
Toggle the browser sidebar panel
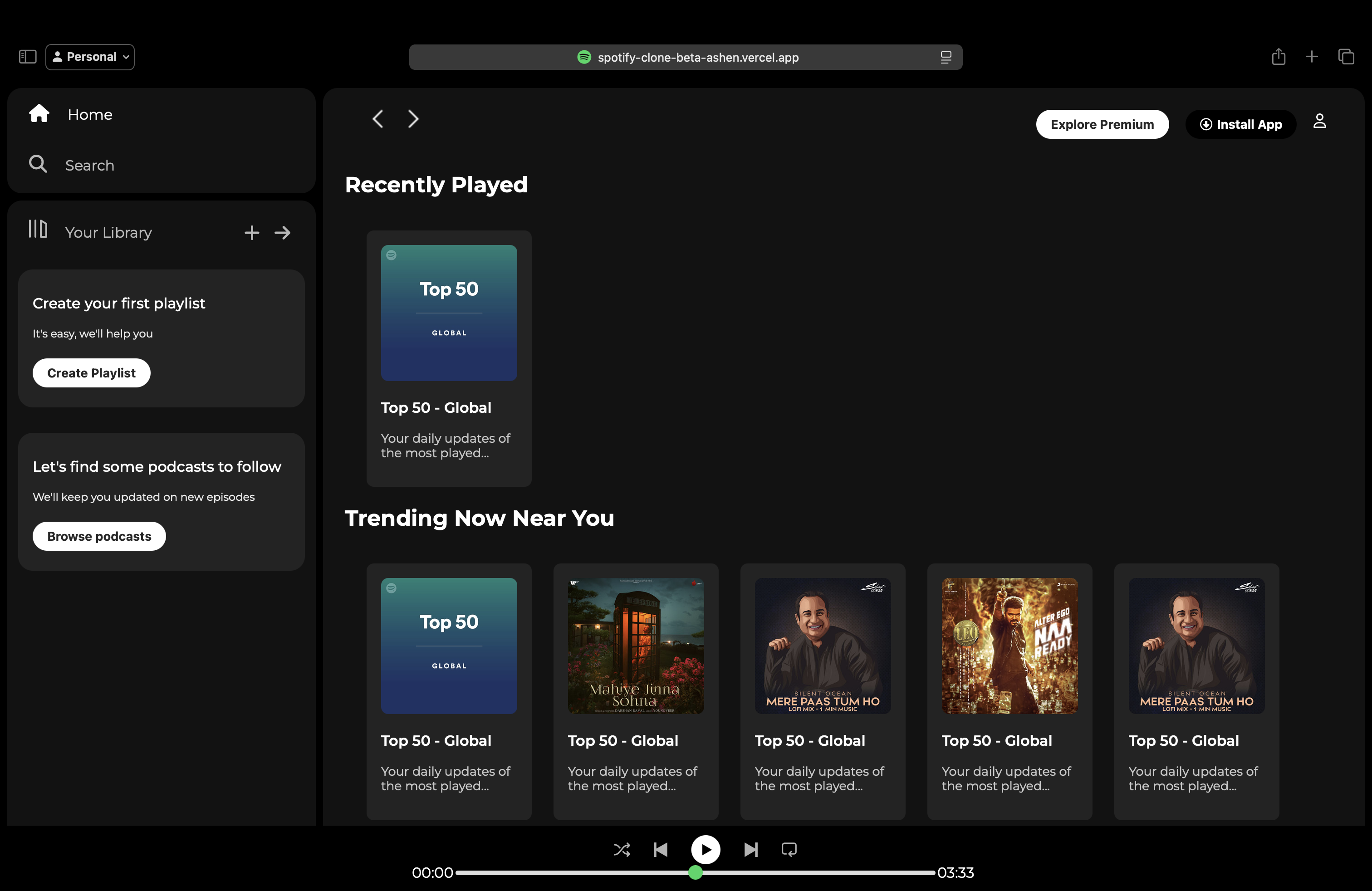27,56
